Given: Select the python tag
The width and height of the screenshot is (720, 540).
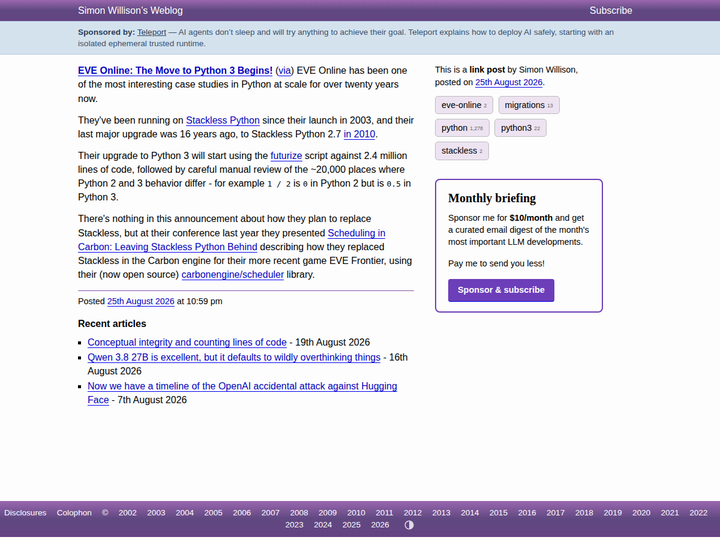Looking at the screenshot, I should click(x=462, y=128).
